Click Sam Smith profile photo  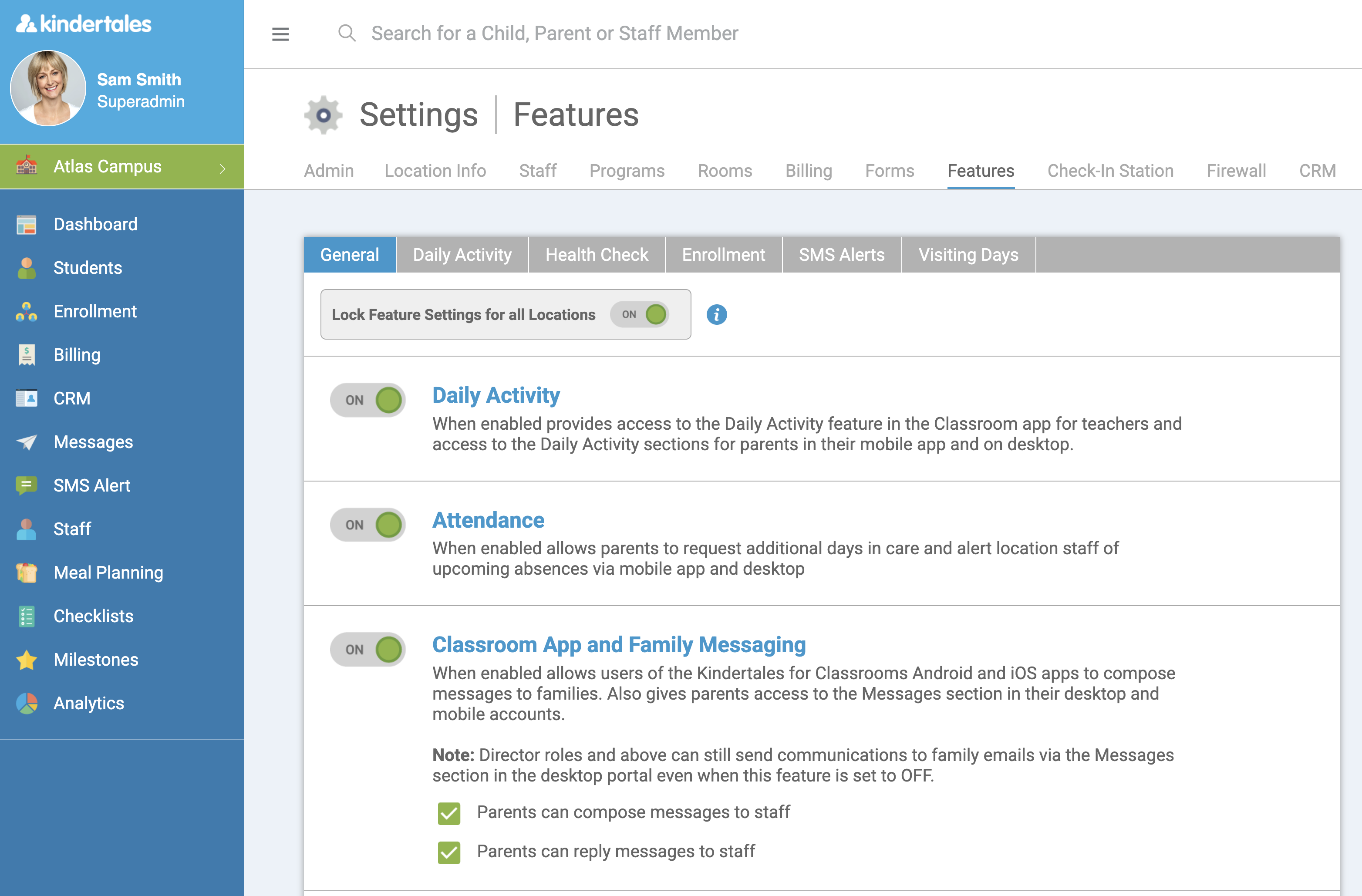pos(48,88)
